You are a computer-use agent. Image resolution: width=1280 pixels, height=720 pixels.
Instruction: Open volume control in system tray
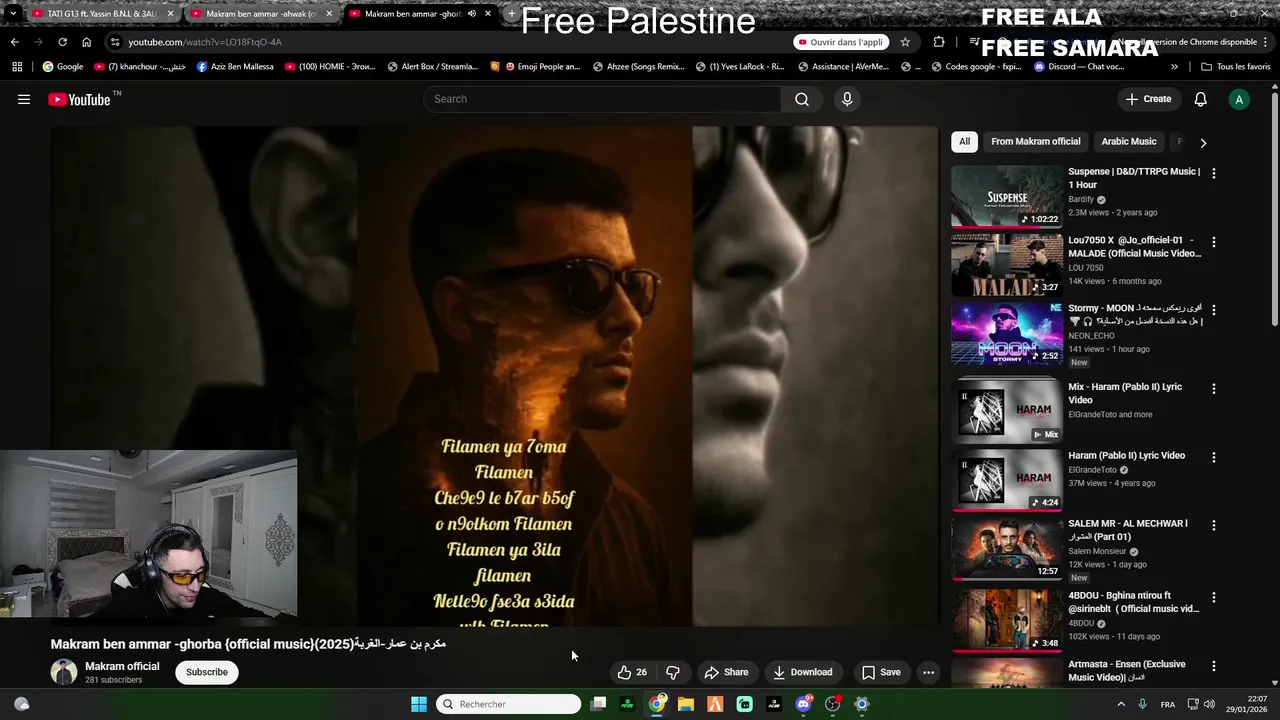[1209, 704]
